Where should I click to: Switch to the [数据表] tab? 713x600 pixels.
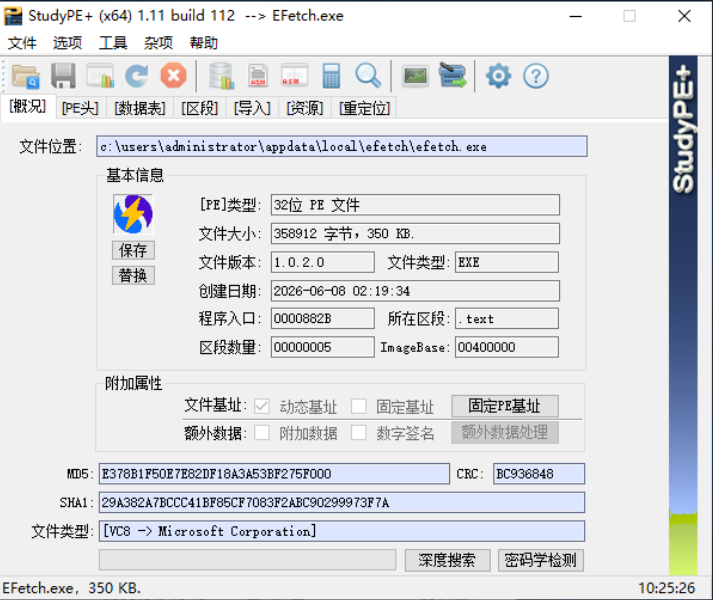tap(140, 108)
